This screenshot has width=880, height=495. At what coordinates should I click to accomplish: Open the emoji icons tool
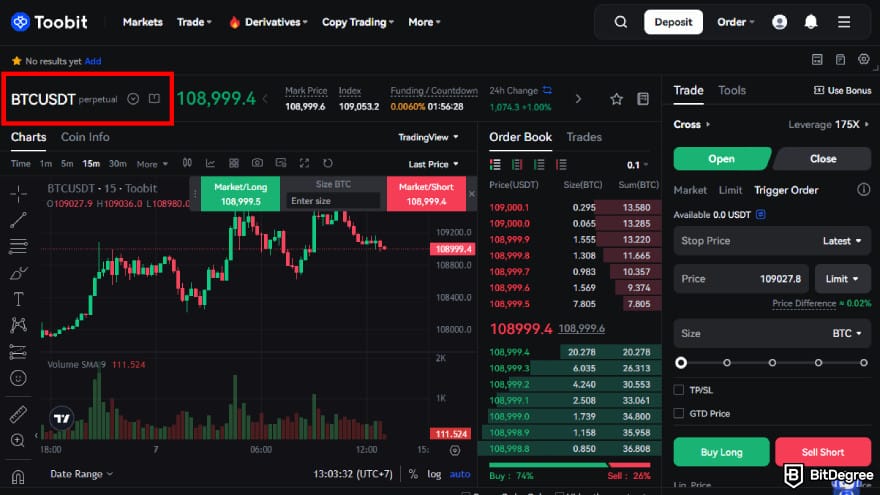pyautogui.click(x=19, y=378)
